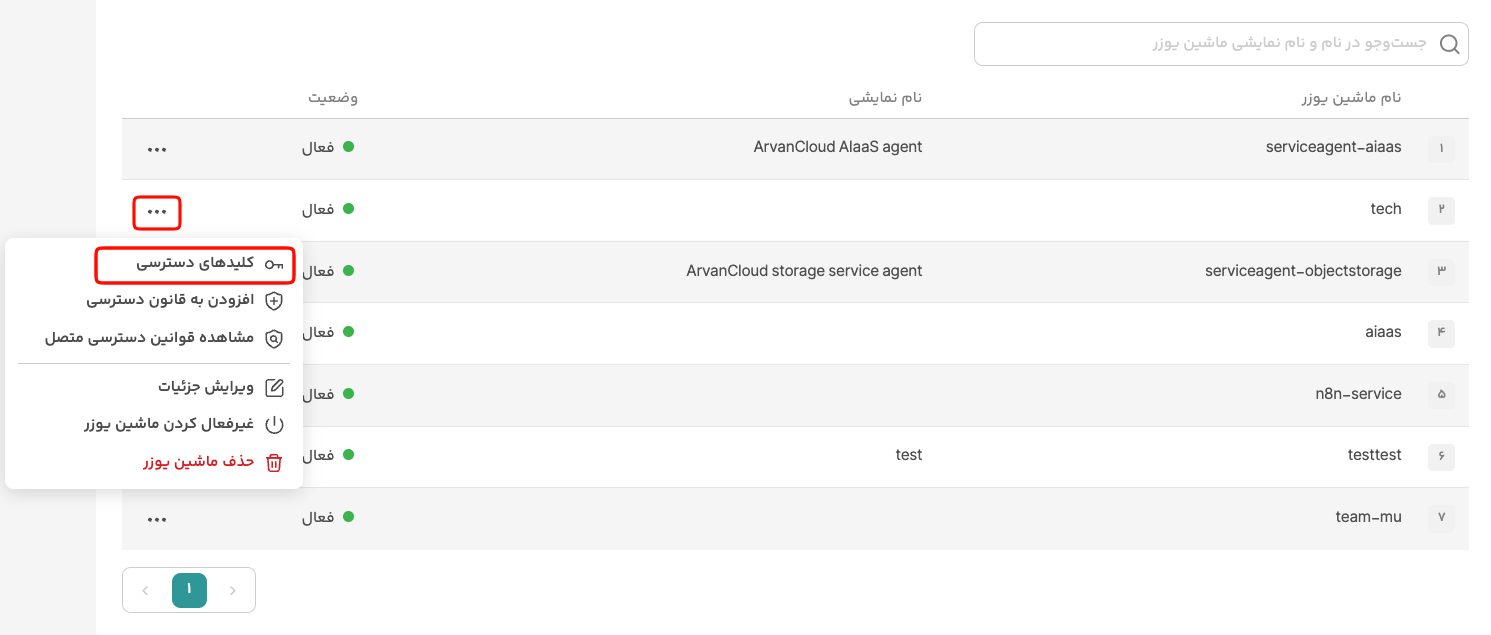Viewport: 1491px width, 635px height.
Task: Open three-dot menu for team-mu row
Action: 157,519
